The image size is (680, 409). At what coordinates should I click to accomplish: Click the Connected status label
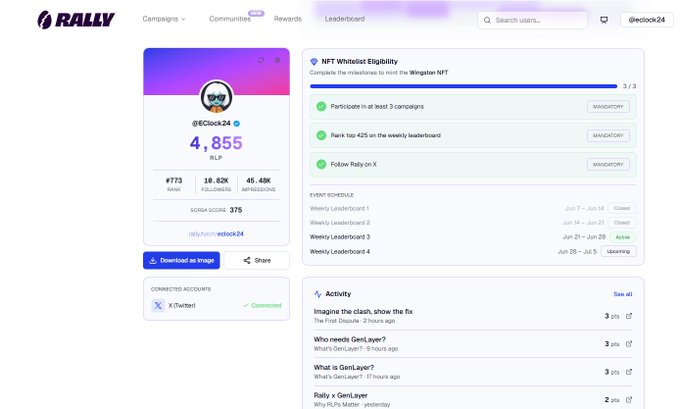(262, 305)
